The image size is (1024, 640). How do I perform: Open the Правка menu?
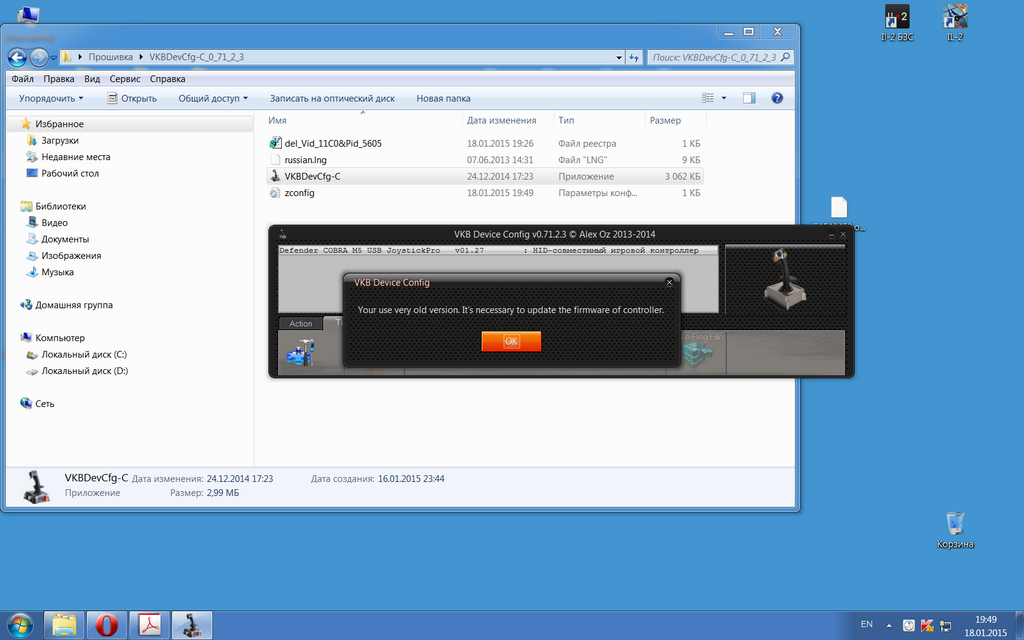click(x=59, y=78)
